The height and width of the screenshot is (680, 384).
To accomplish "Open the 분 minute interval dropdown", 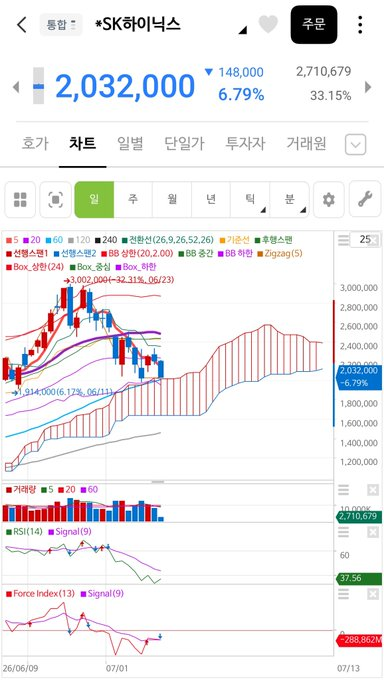I will pyautogui.click(x=289, y=199).
